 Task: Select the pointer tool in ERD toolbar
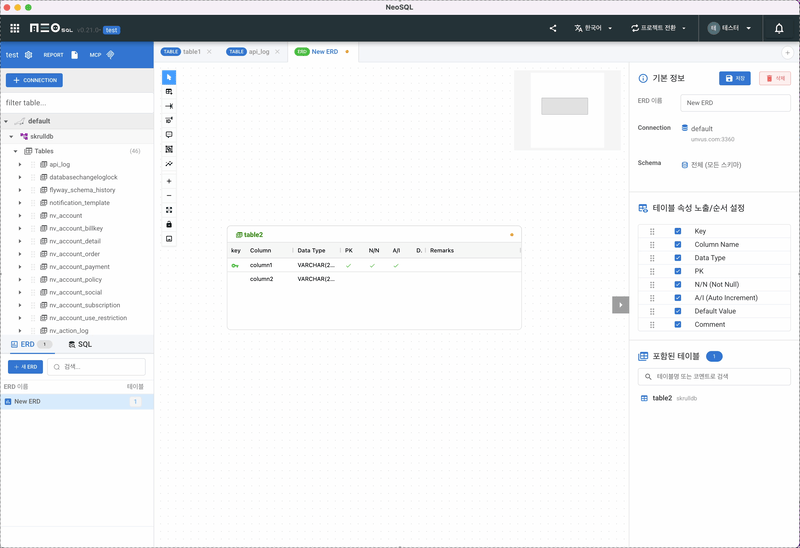pos(168,77)
